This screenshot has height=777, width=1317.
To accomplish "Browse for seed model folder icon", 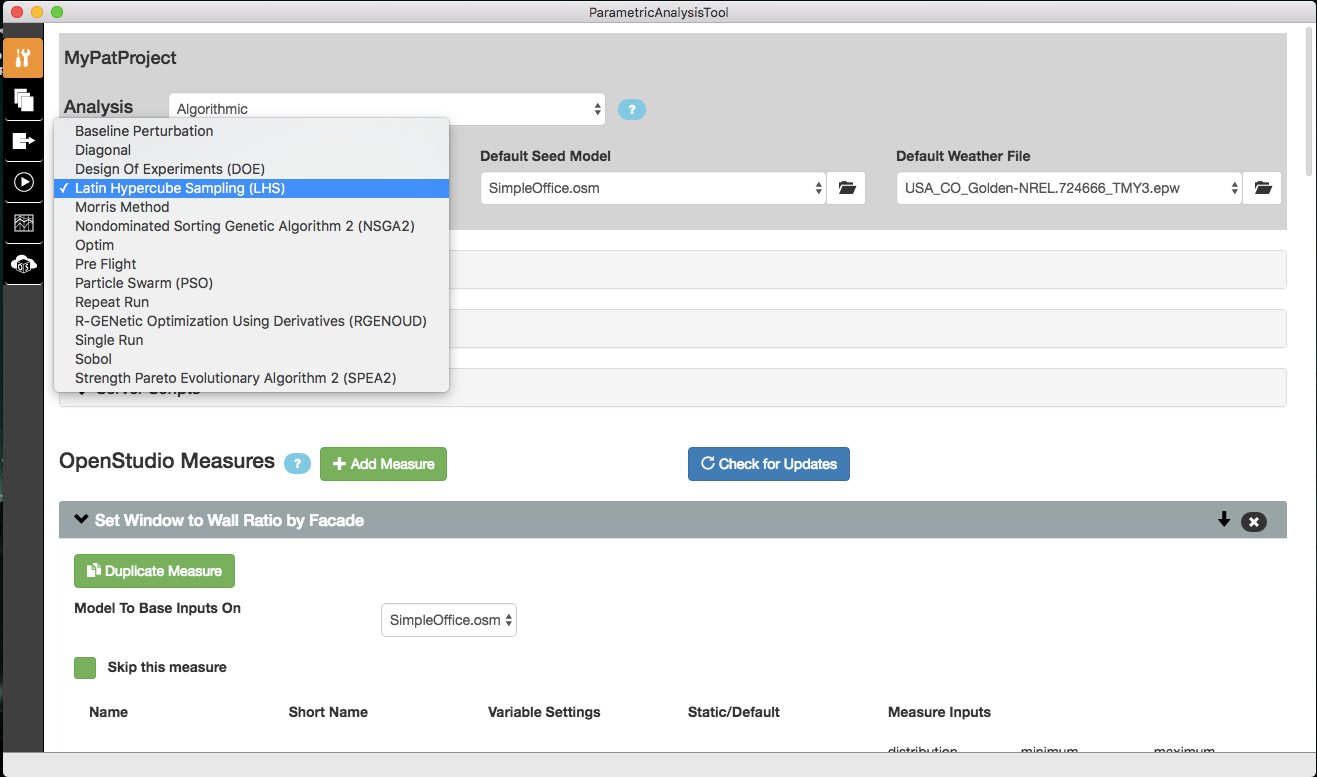I will click(847, 188).
